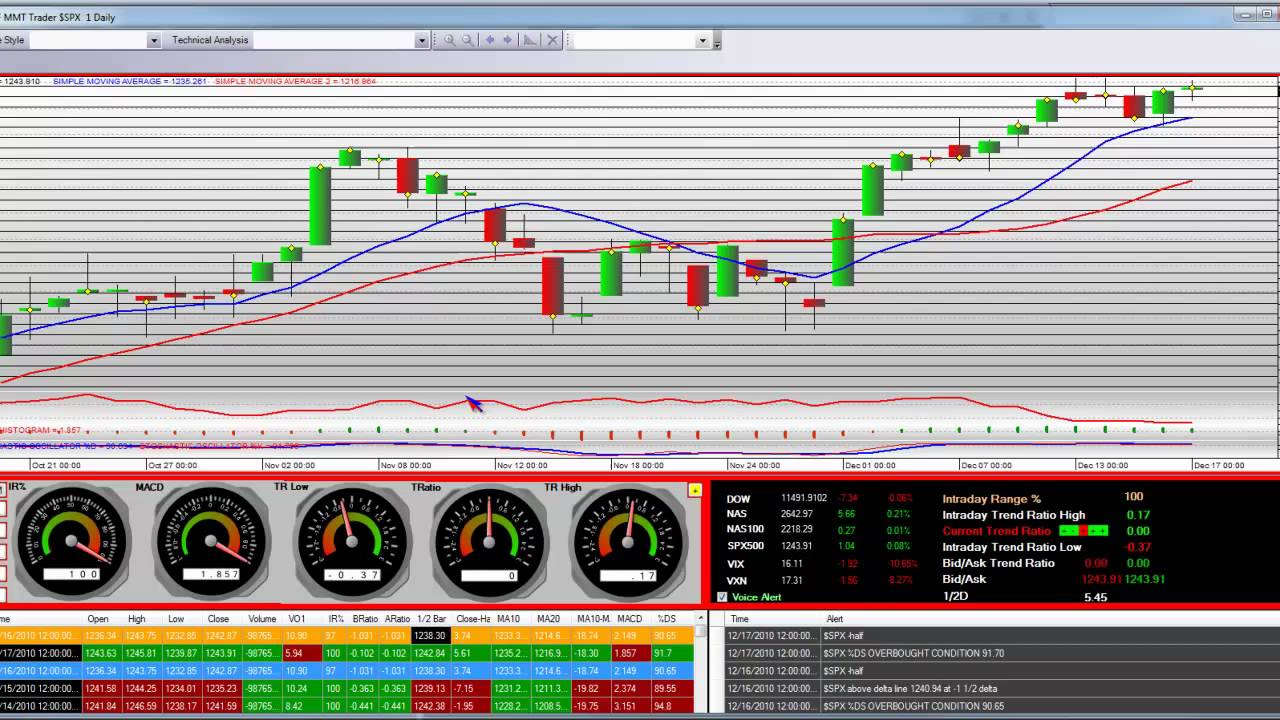Click the BRatio column header

click(365, 619)
